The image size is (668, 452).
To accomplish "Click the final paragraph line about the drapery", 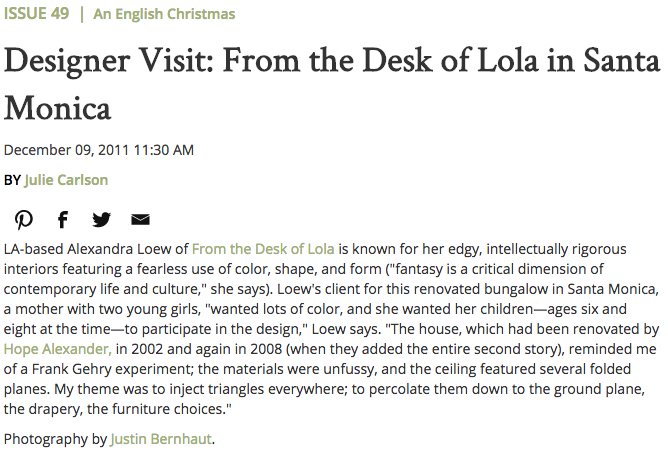I will [x=118, y=410].
